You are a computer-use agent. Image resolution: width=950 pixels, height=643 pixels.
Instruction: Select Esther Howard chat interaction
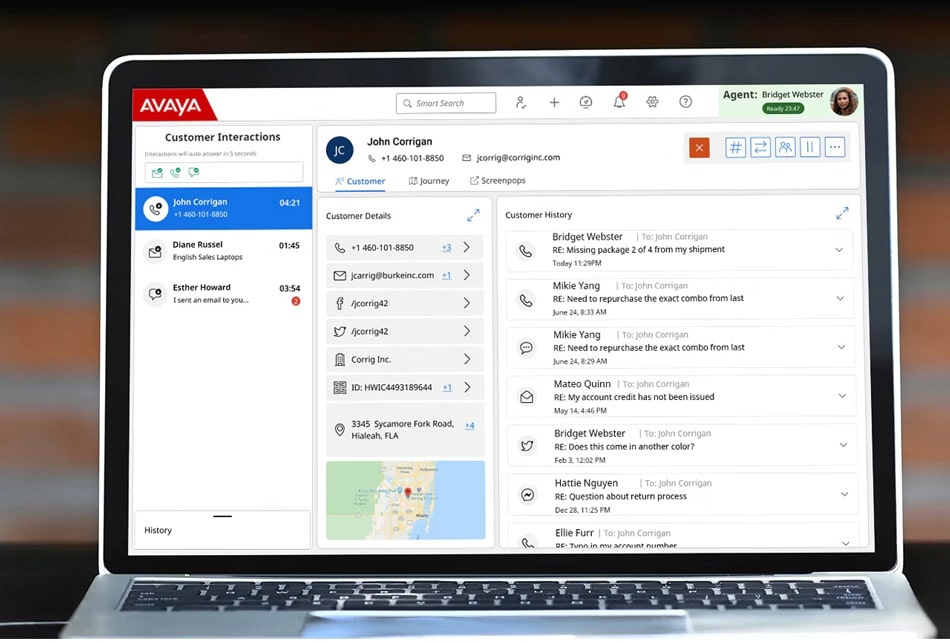223,293
